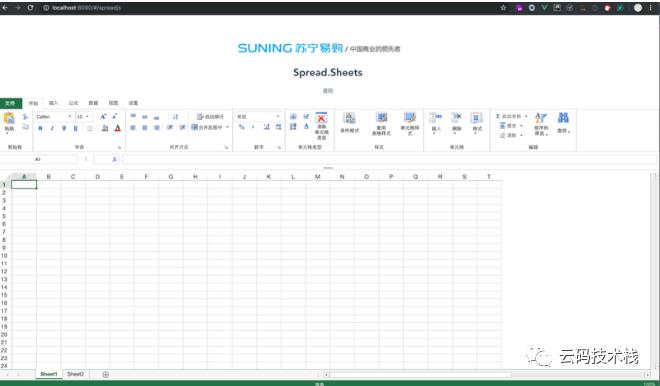This screenshot has height=386, width=660.
Task: Pick the fill color bucket
Action: pos(105,128)
